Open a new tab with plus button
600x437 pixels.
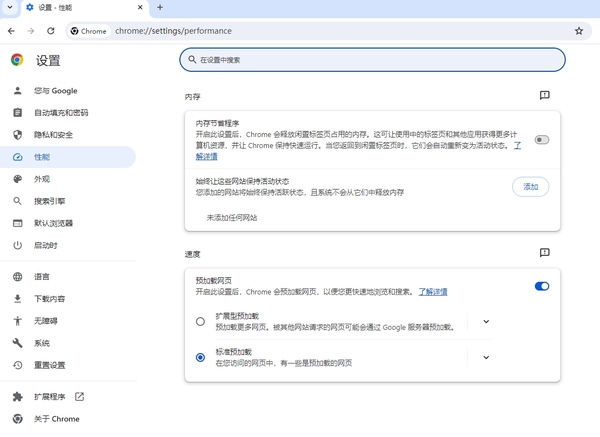[x=160, y=8]
